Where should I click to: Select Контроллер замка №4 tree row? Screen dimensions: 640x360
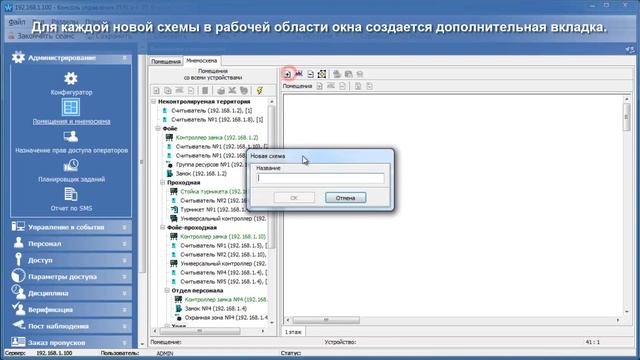[x=226, y=299]
